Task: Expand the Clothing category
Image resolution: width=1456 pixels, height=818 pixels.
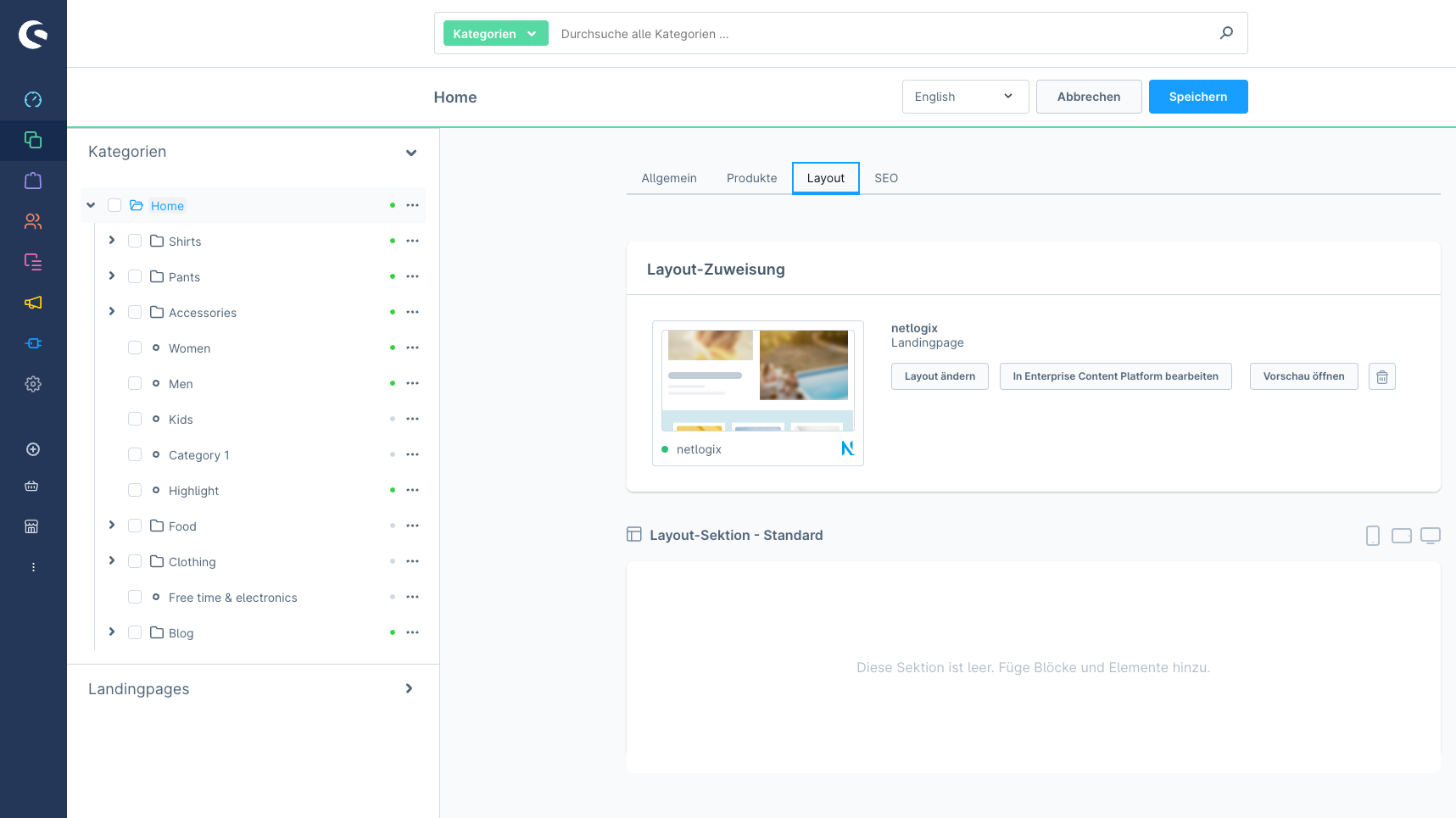Action: pyautogui.click(x=112, y=561)
